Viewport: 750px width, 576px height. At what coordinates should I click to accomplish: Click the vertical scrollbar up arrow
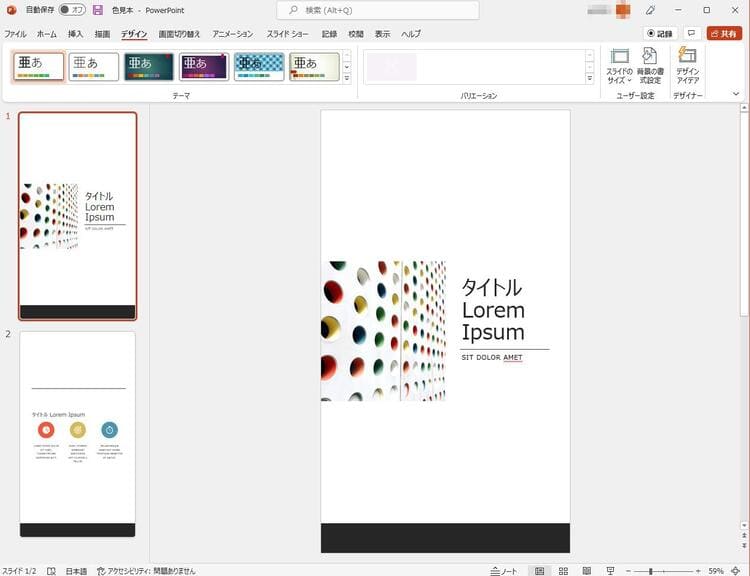pyautogui.click(x=744, y=108)
